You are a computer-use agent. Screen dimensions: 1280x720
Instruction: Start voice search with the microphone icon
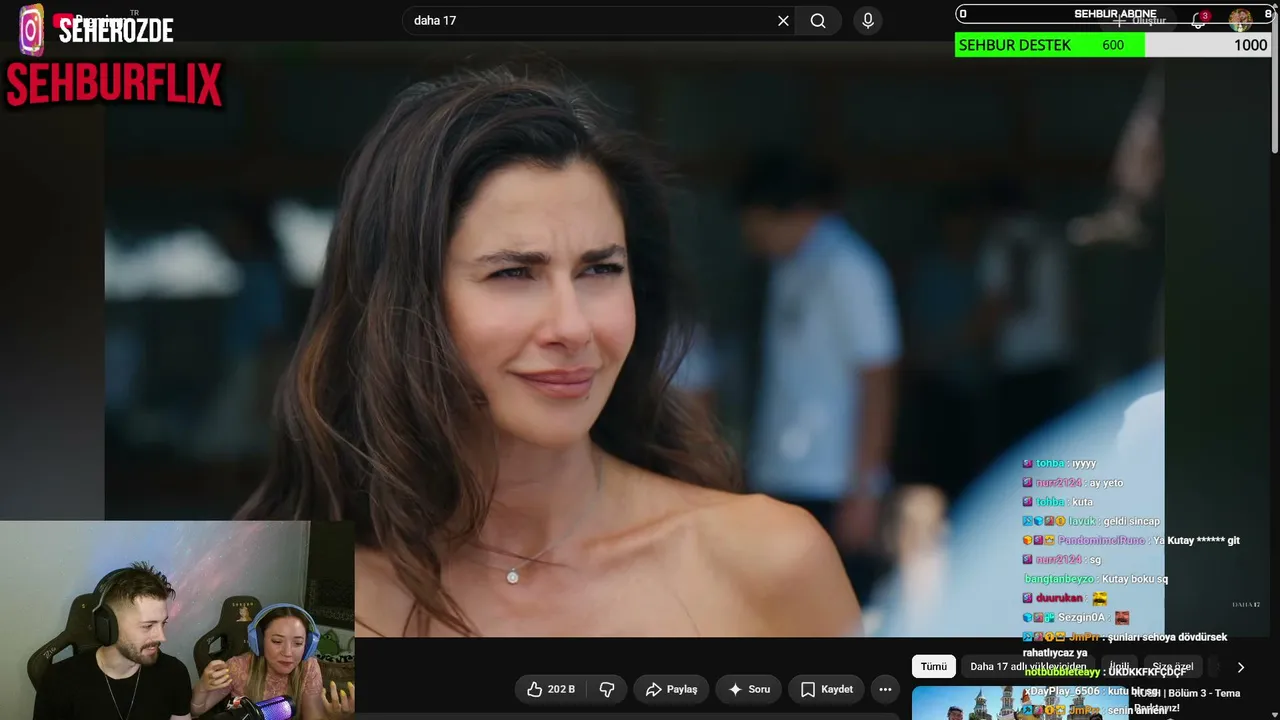(868, 21)
